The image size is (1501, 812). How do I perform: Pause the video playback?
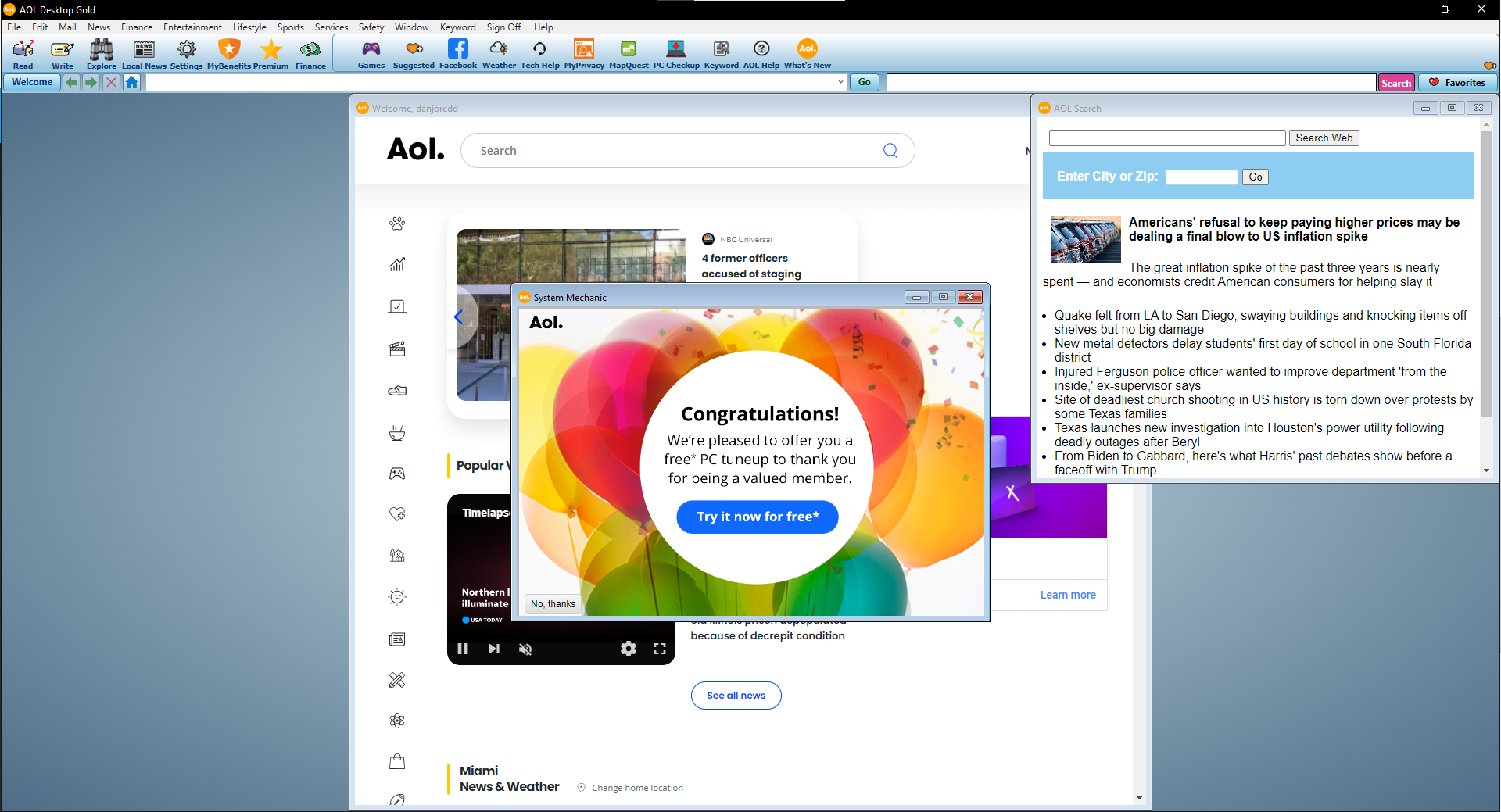pyautogui.click(x=463, y=649)
